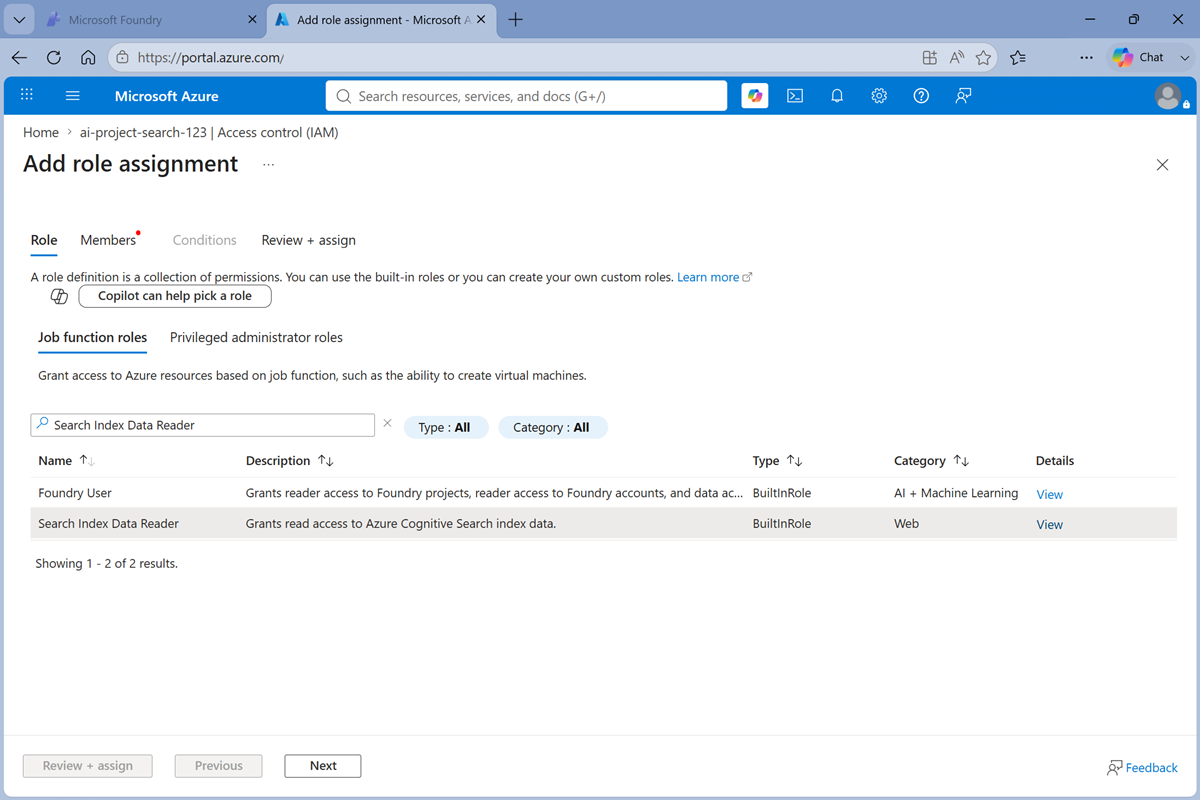Open the Category : All filter
The height and width of the screenshot is (800, 1200).
click(x=552, y=427)
